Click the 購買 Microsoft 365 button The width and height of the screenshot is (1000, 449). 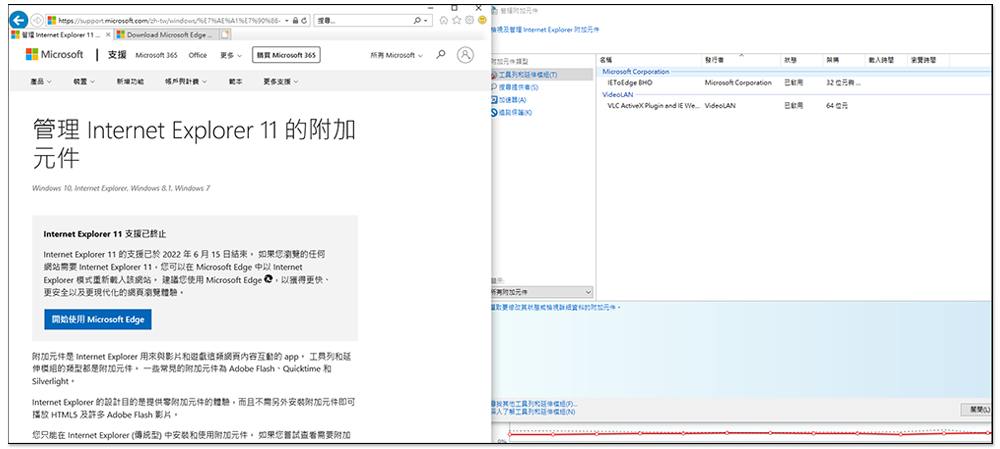point(286,55)
